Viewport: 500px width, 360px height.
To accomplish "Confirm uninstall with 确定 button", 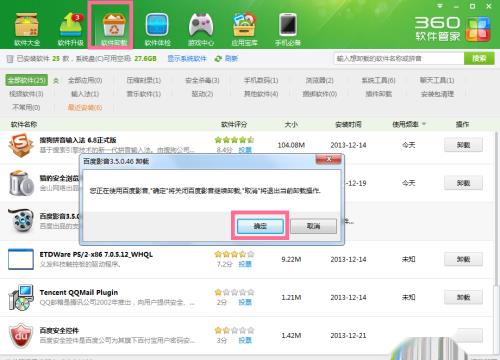I will pyautogui.click(x=260, y=226).
